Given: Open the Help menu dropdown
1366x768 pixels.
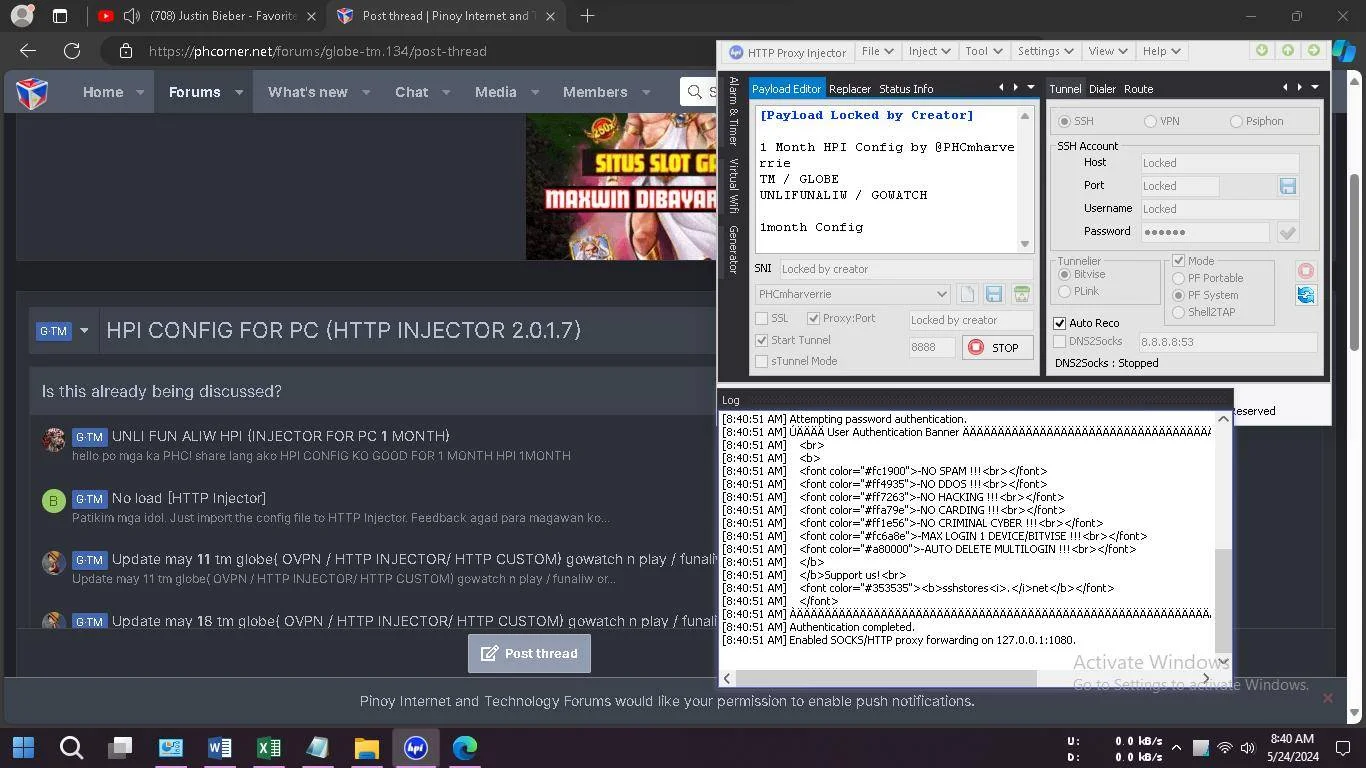Looking at the screenshot, I should pos(1161,51).
